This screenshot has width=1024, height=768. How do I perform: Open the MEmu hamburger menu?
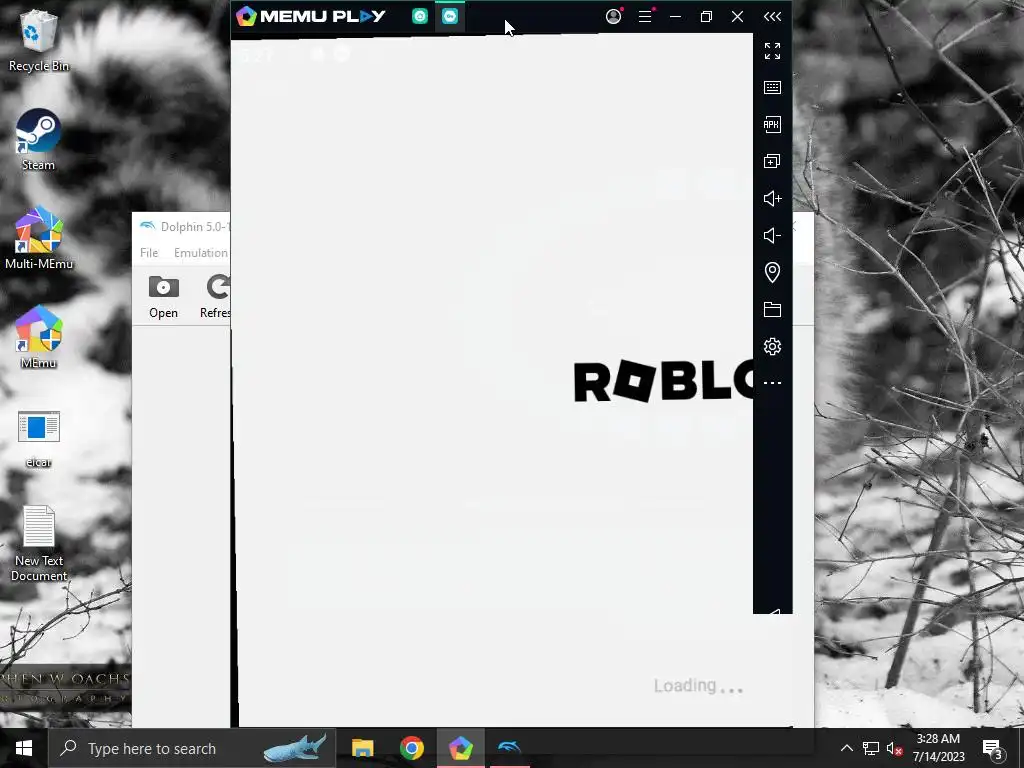645,16
